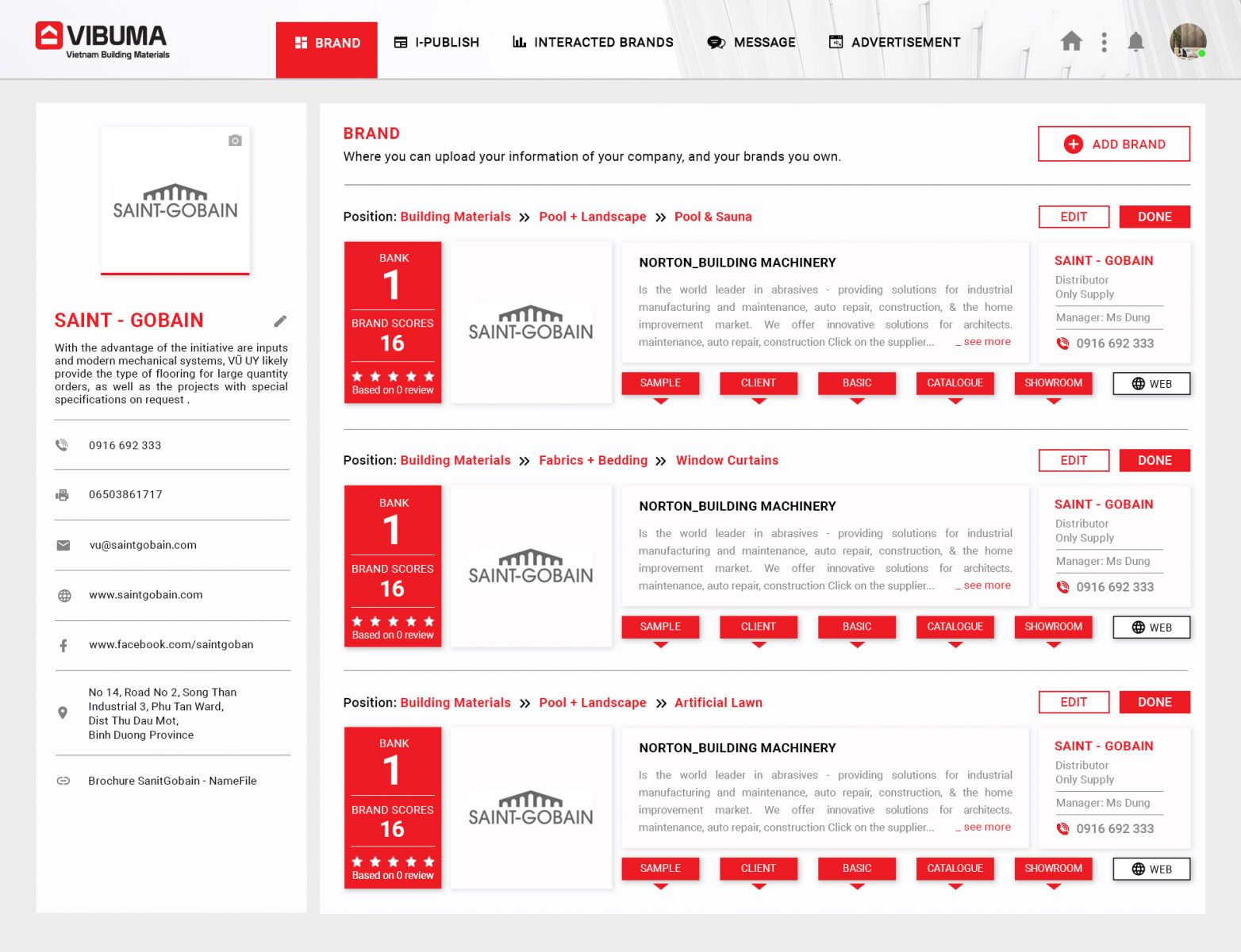Screen dimensions: 1241x952
Task: Open Brochure SanitGobain - NameFile link
Action: pos(172,781)
